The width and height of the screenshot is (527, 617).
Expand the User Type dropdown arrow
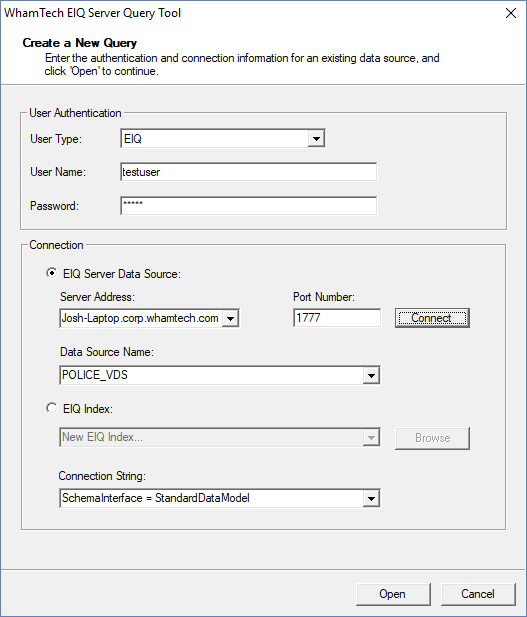[x=316, y=139]
